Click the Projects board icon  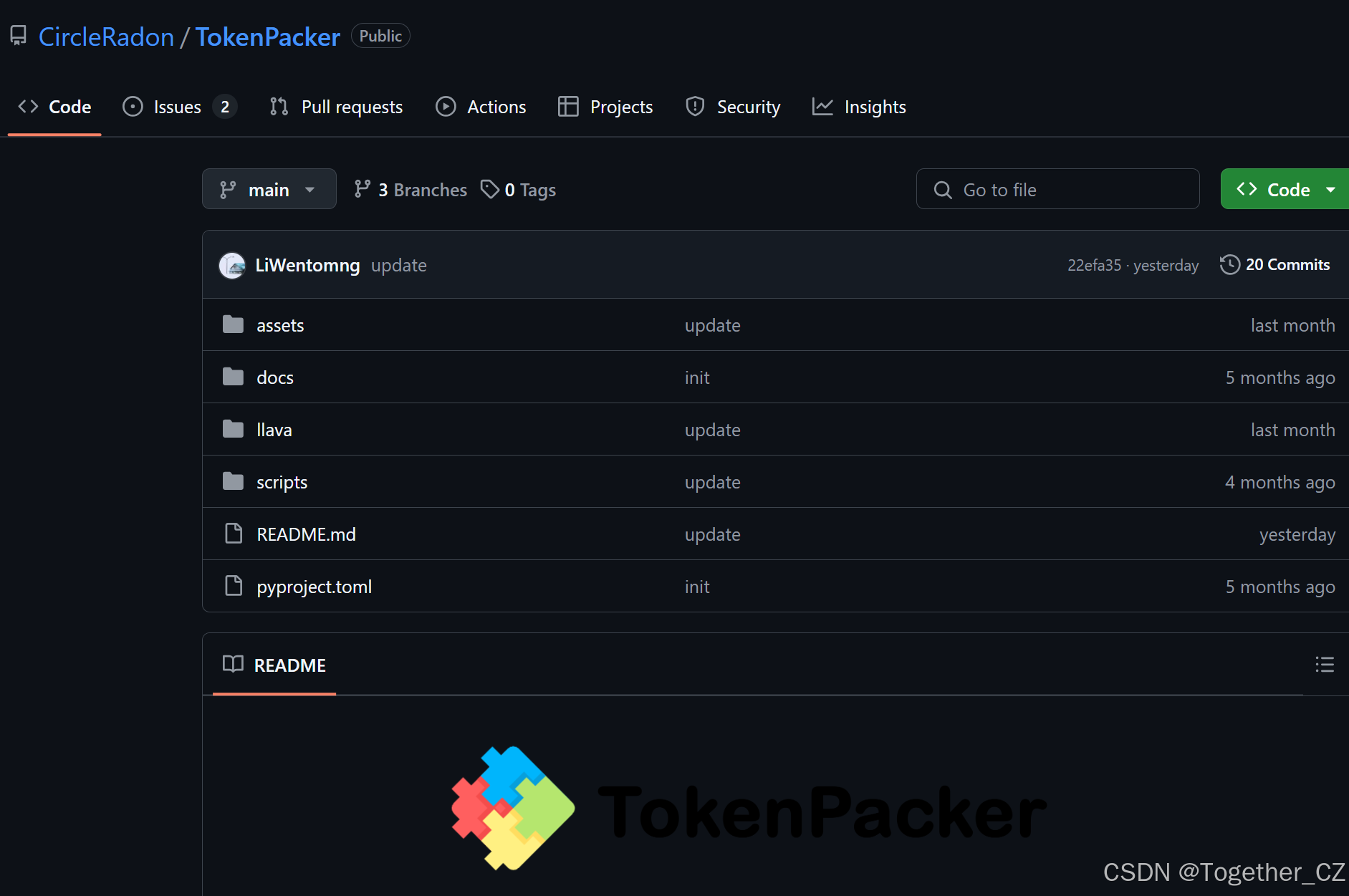567,106
